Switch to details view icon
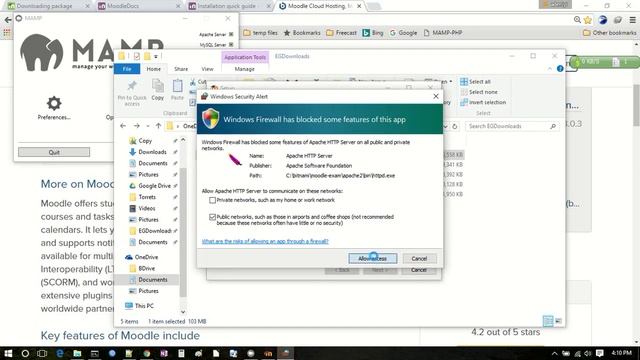 (x=548, y=321)
